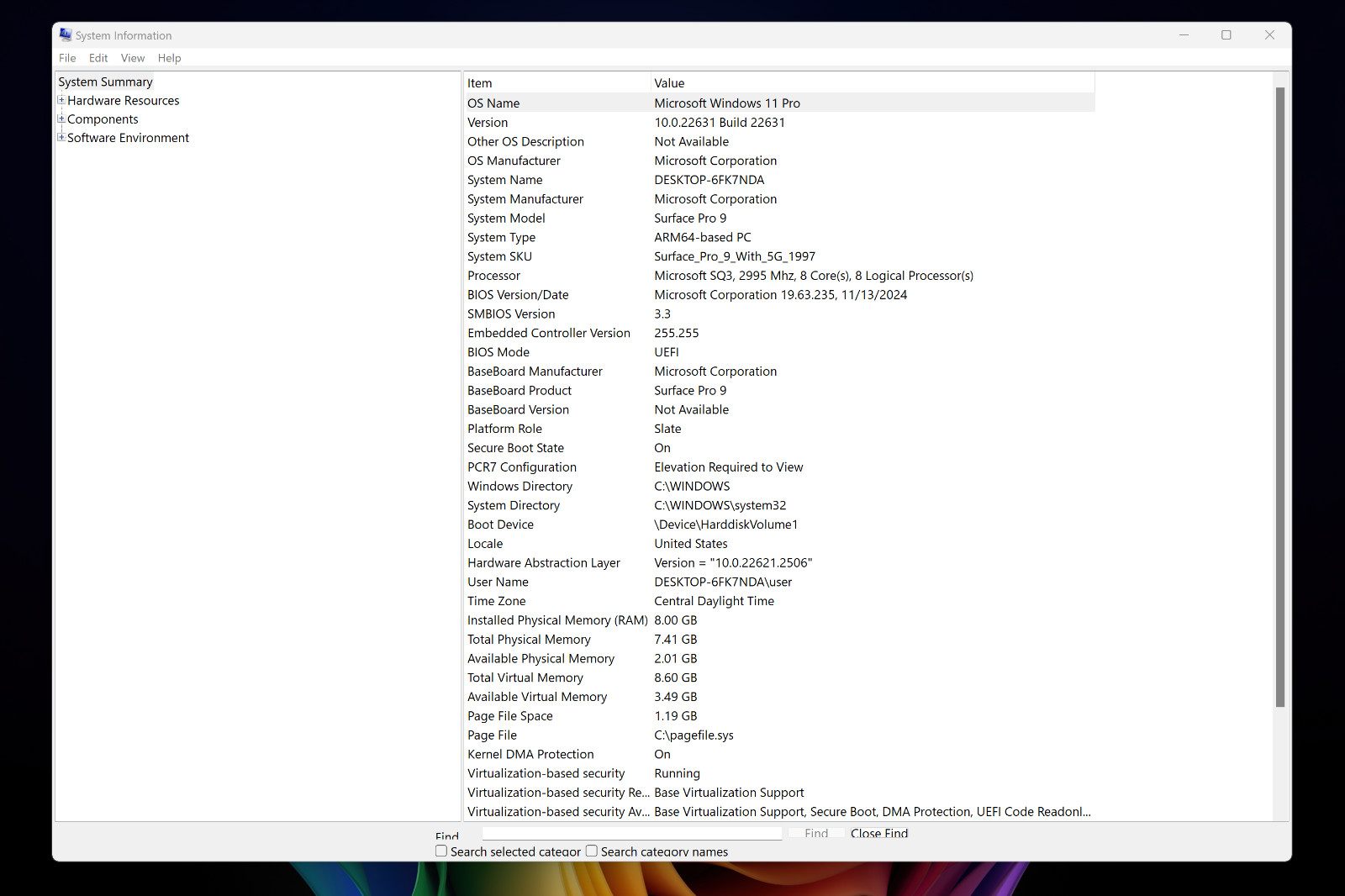Enable Search selected category only checkbox
1345x896 pixels.
[441, 851]
